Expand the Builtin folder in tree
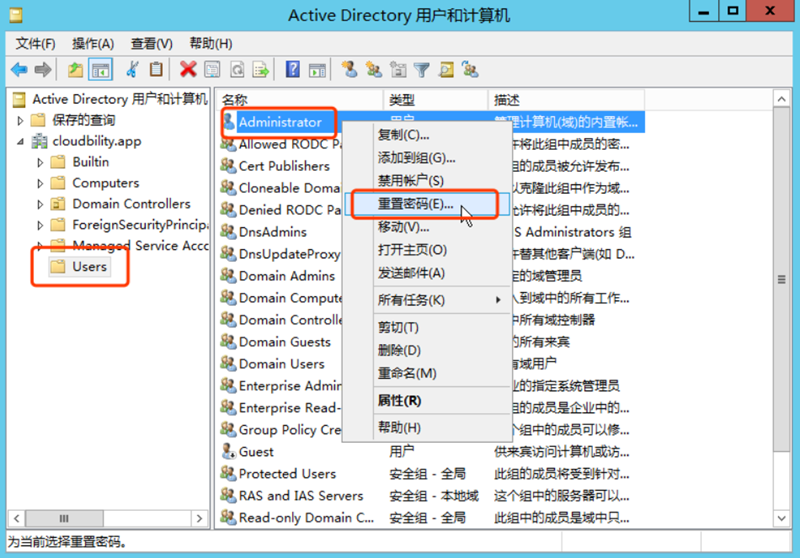 click(40, 162)
